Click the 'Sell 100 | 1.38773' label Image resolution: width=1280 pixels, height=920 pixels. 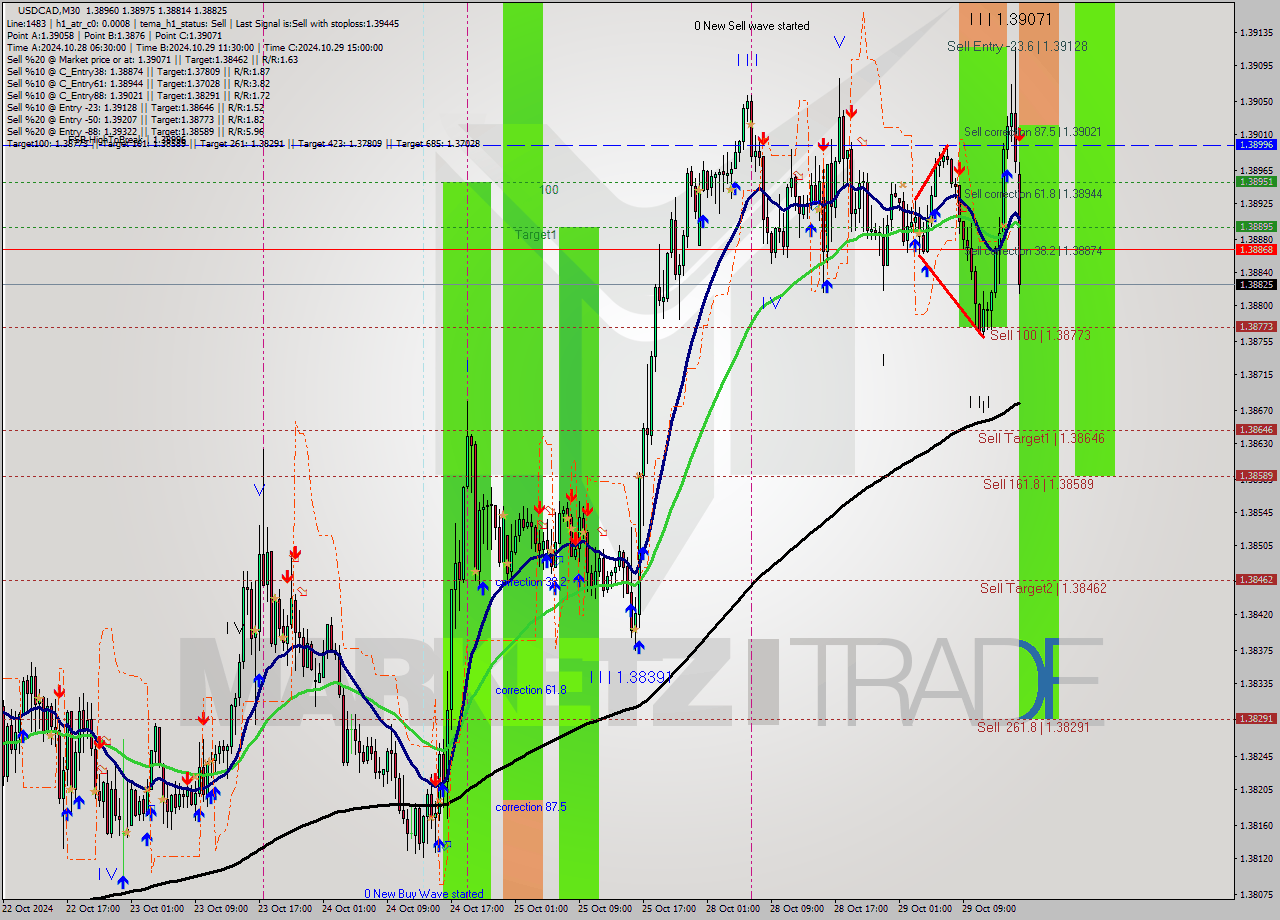(1040, 335)
